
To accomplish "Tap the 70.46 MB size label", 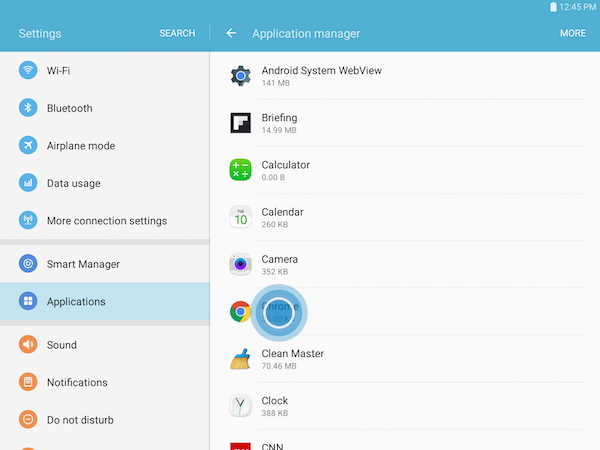I will click(279, 366).
